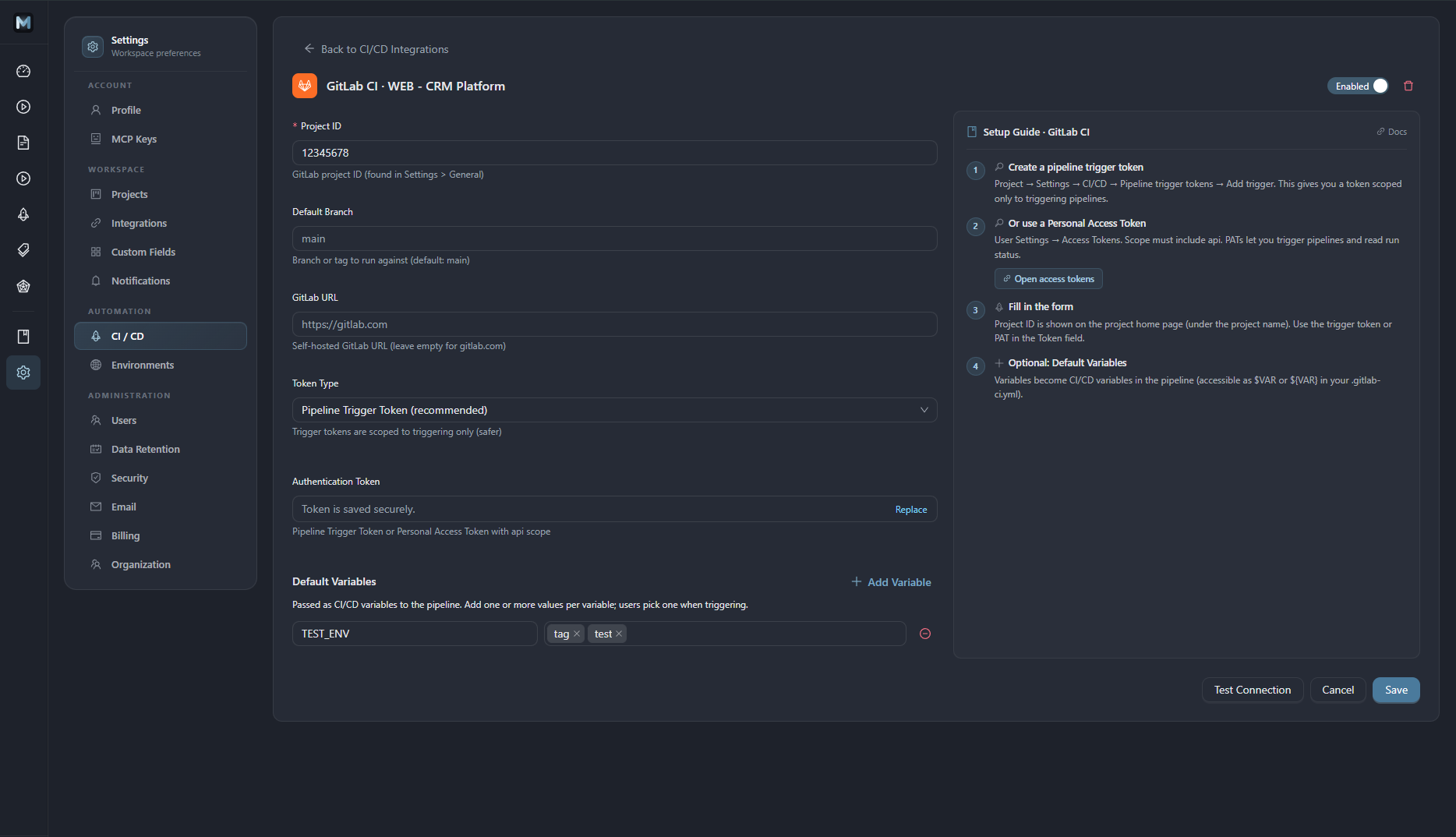Click the "Default Variables" section title
Viewport: 1456px width, 837px height.
click(x=334, y=581)
